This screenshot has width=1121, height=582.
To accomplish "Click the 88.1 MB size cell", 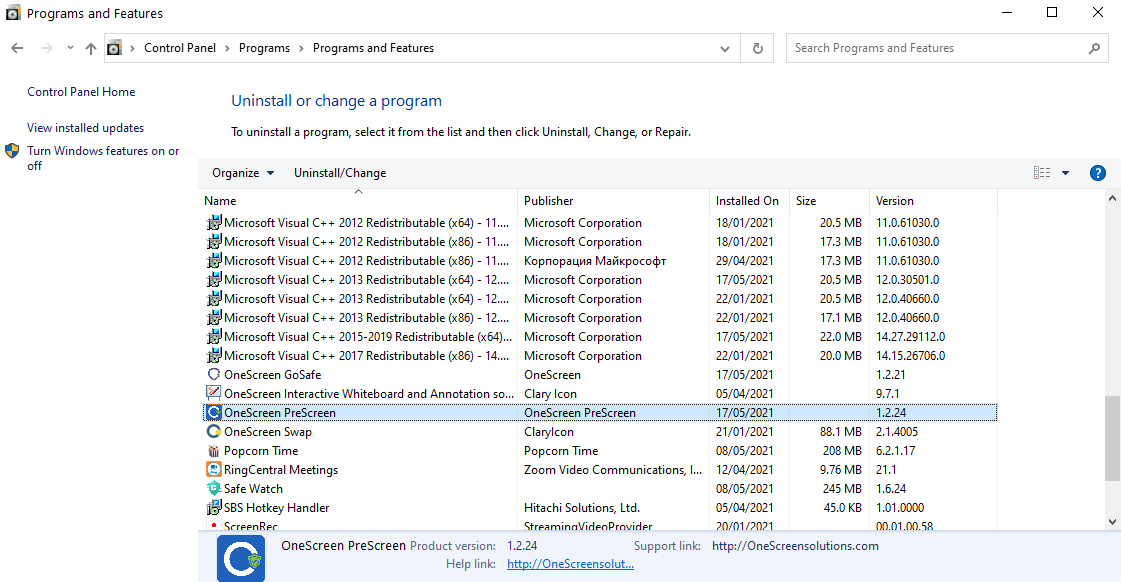I will click(x=840, y=432).
